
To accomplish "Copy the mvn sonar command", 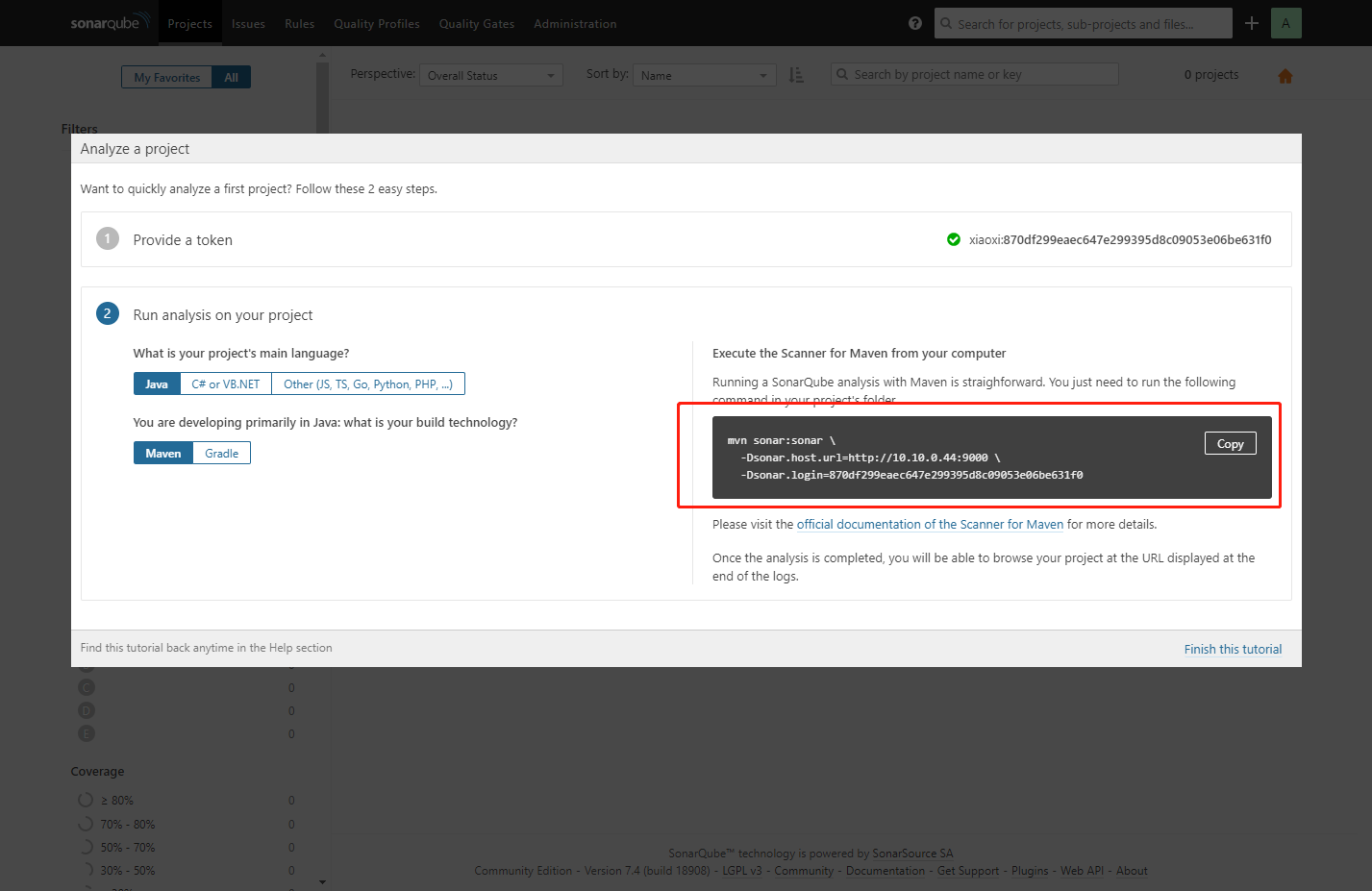I will point(1230,443).
